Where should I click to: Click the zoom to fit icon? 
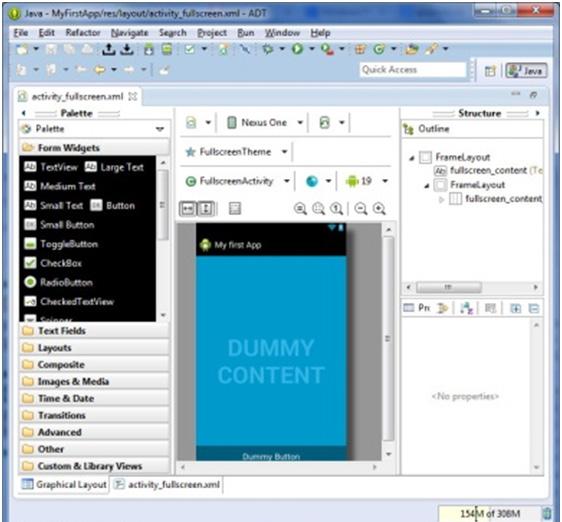click(318, 208)
